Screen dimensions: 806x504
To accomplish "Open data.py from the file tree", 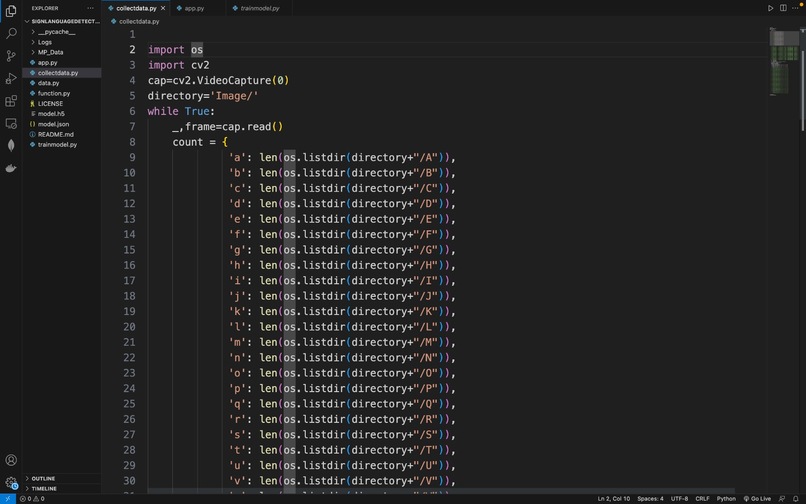I will [62, 83].
